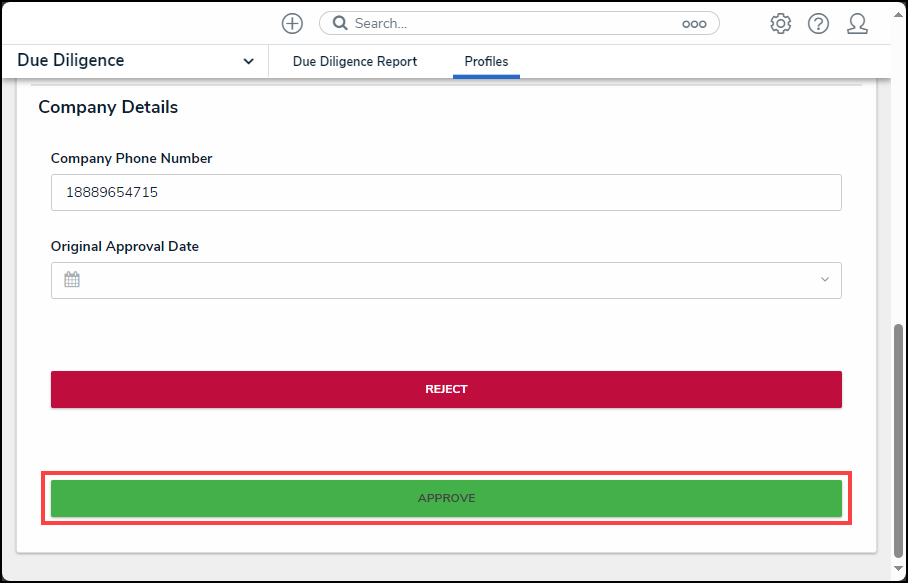
Task: Click the Due Diligence title label
Action: point(71,60)
